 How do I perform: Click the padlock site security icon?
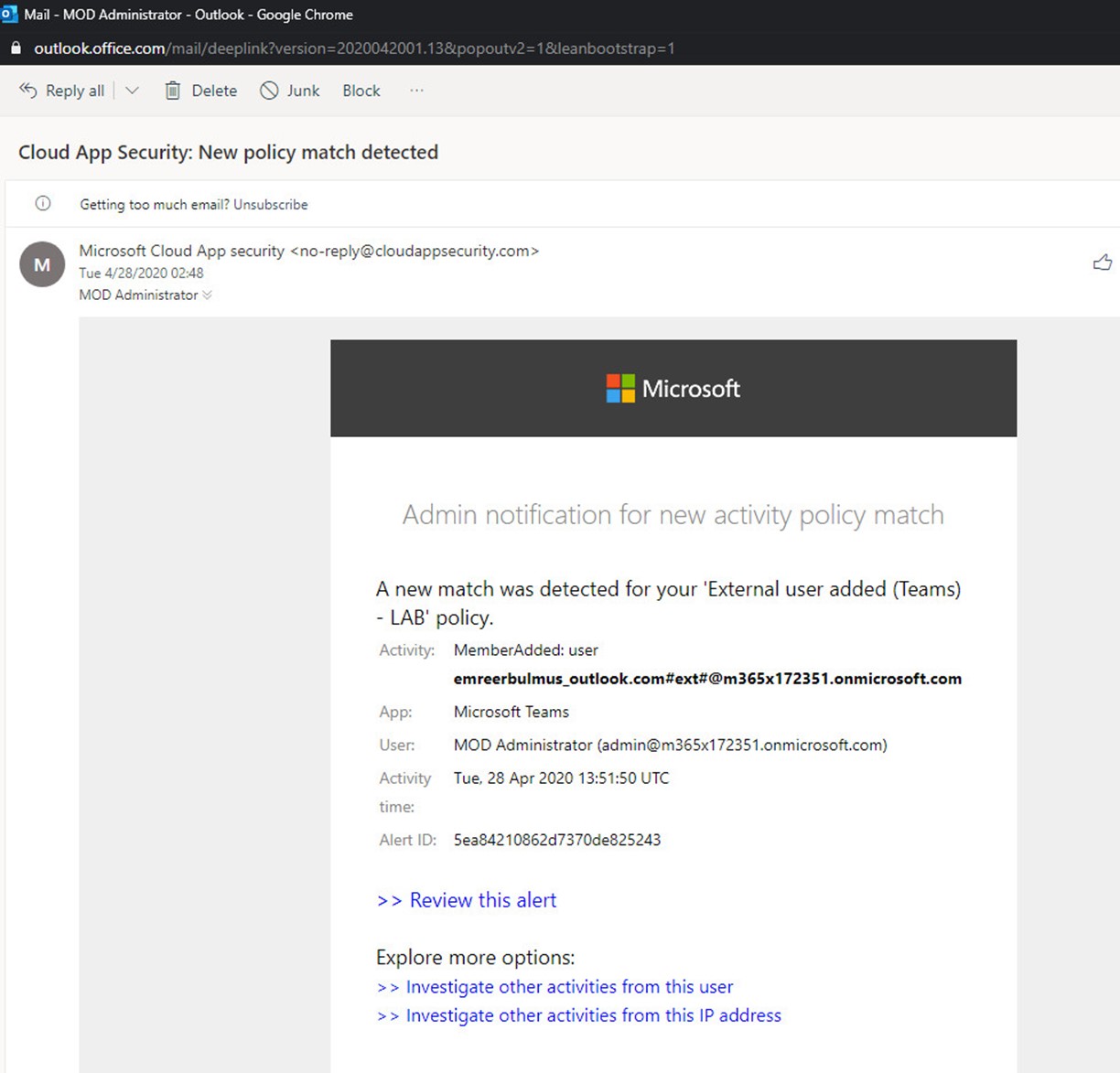coord(15,48)
